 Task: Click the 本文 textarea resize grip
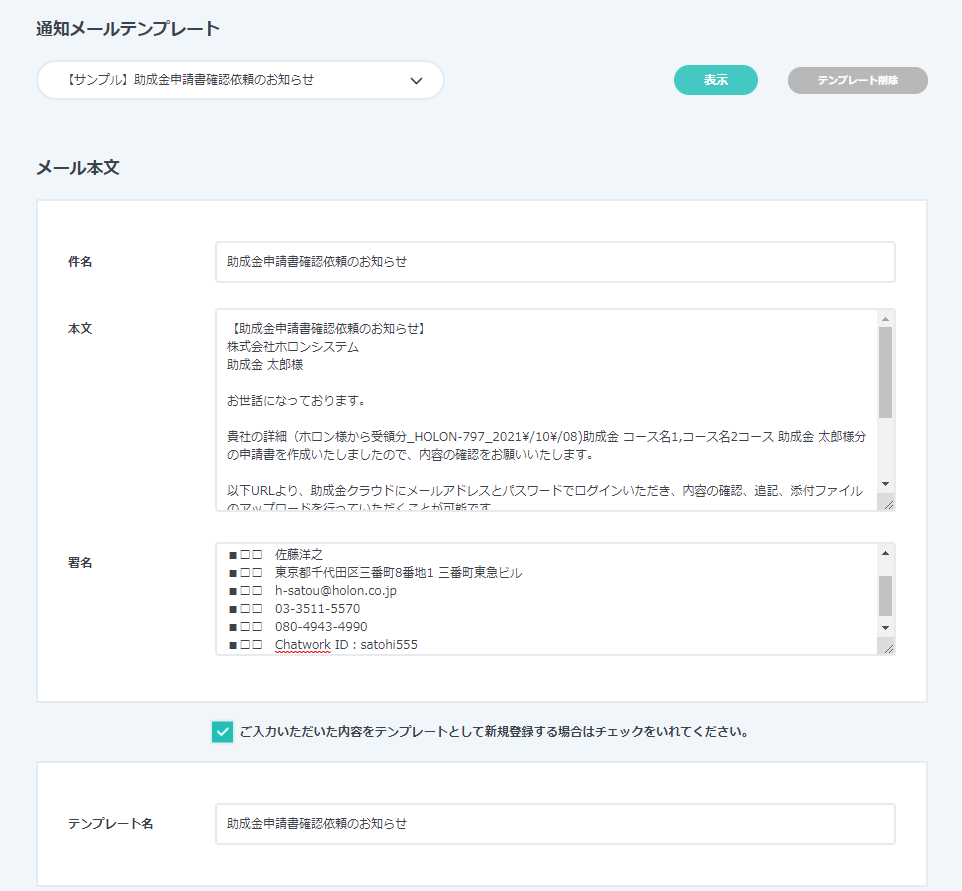(886, 503)
